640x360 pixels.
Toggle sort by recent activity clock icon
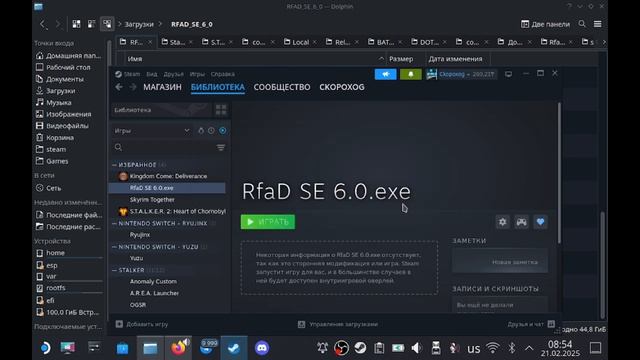click(x=211, y=131)
